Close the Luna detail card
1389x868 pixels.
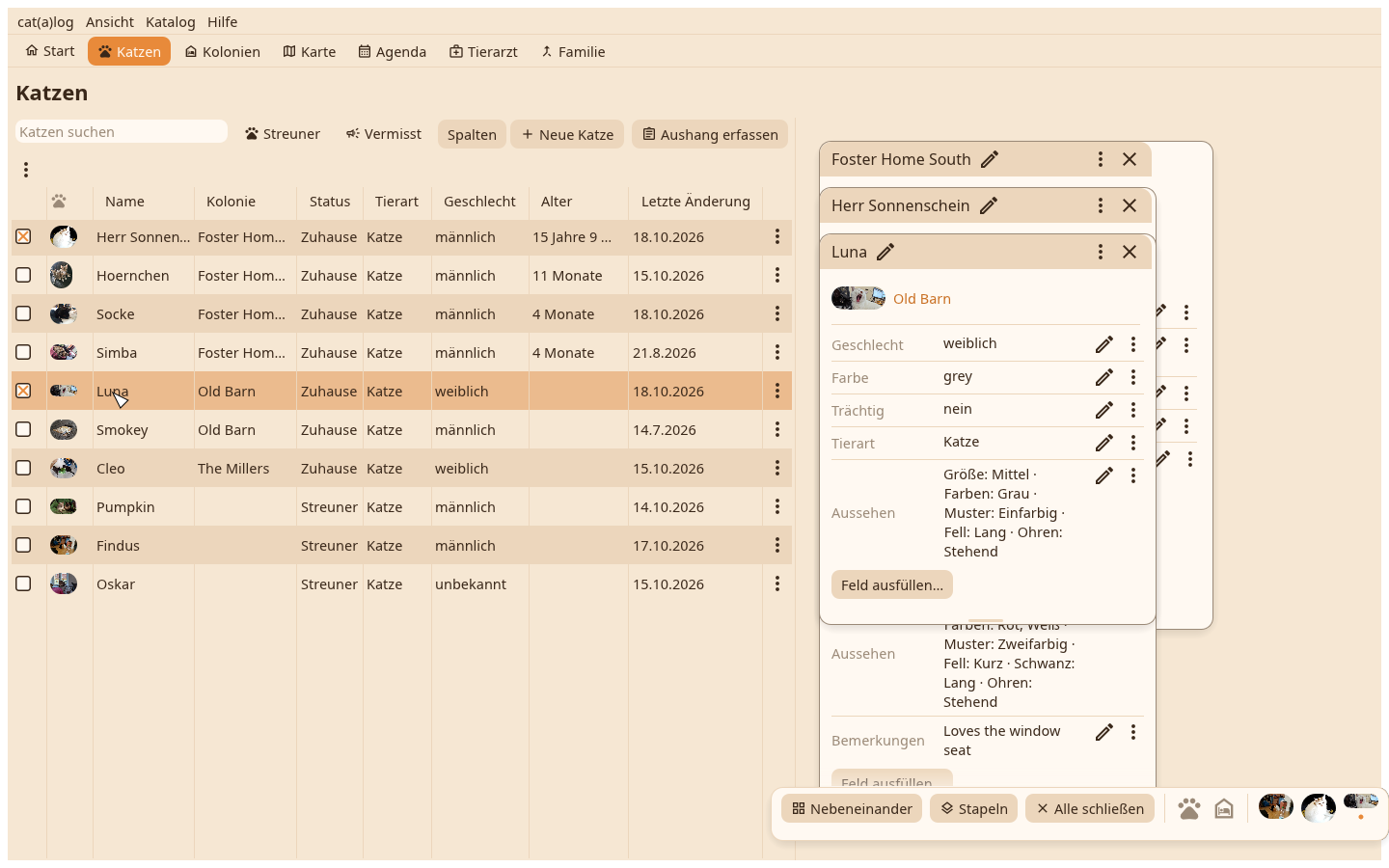(x=1130, y=252)
